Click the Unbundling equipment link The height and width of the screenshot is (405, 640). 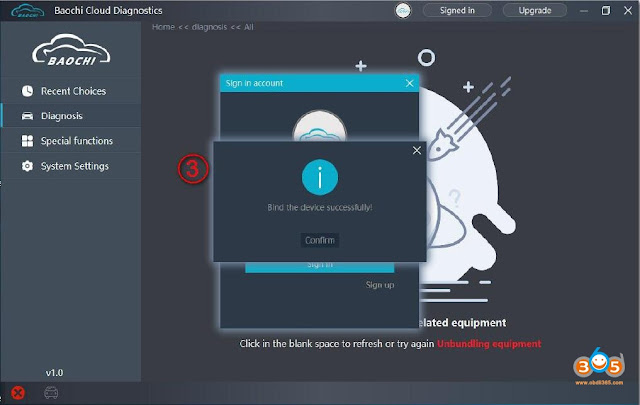click(489, 344)
